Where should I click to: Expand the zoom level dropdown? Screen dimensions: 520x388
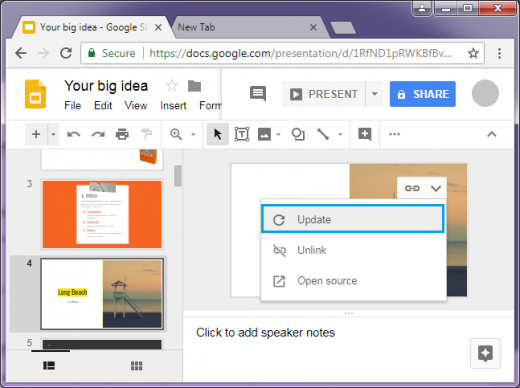pyautogui.click(x=193, y=134)
